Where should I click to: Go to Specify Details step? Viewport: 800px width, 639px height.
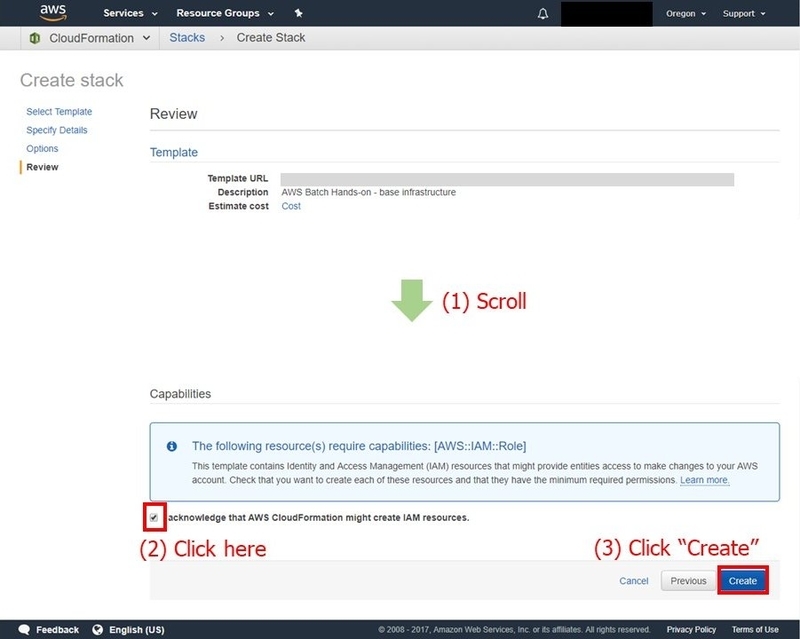(x=57, y=130)
